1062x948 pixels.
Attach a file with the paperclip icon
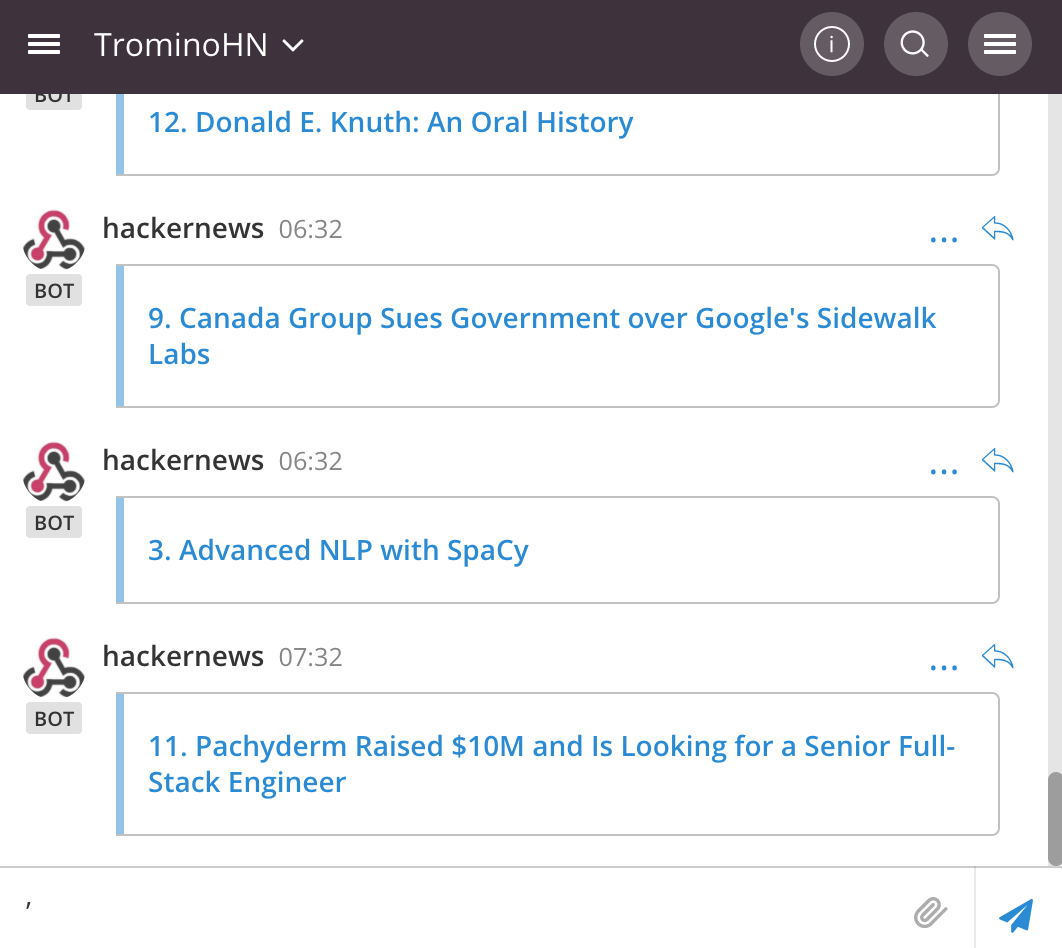click(930, 911)
